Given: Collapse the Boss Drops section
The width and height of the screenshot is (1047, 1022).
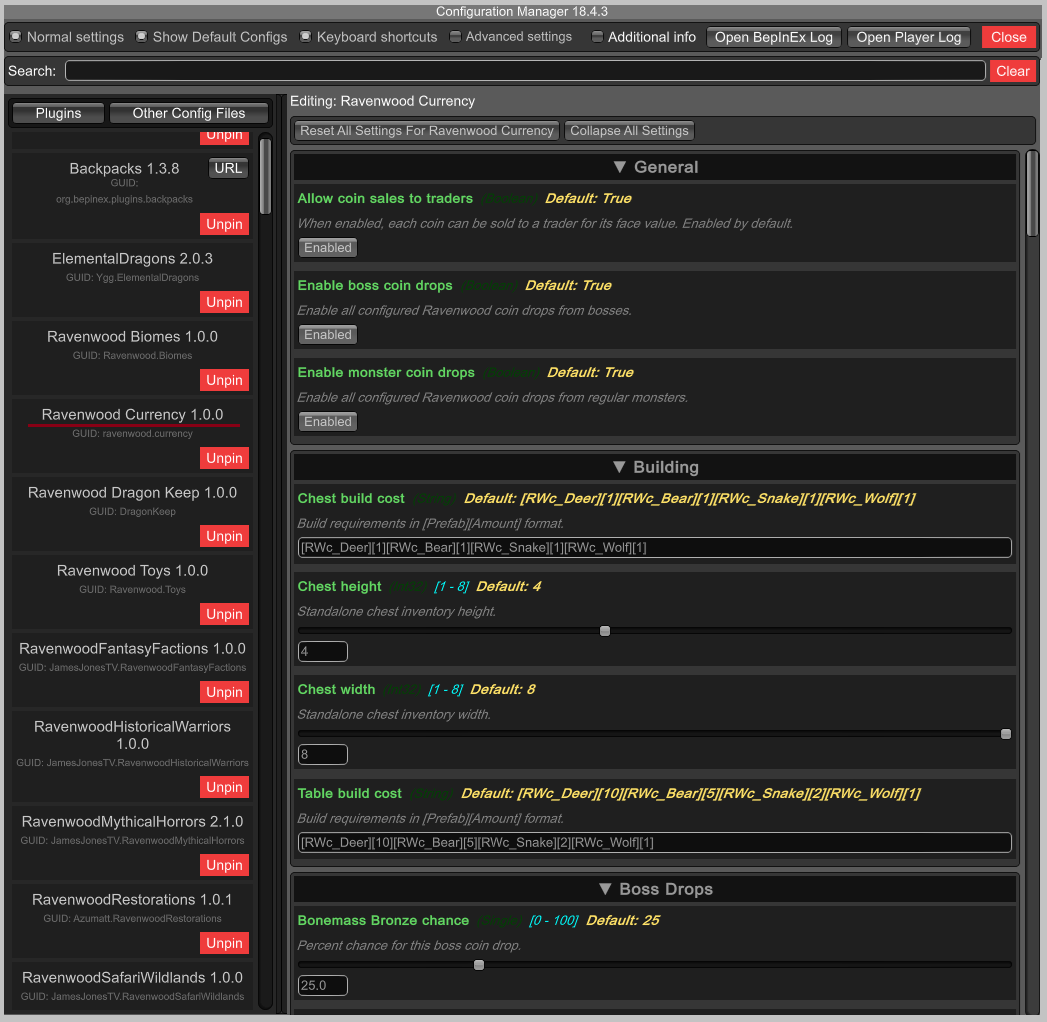Looking at the screenshot, I should pyautogui.click(x=654, y=889).
